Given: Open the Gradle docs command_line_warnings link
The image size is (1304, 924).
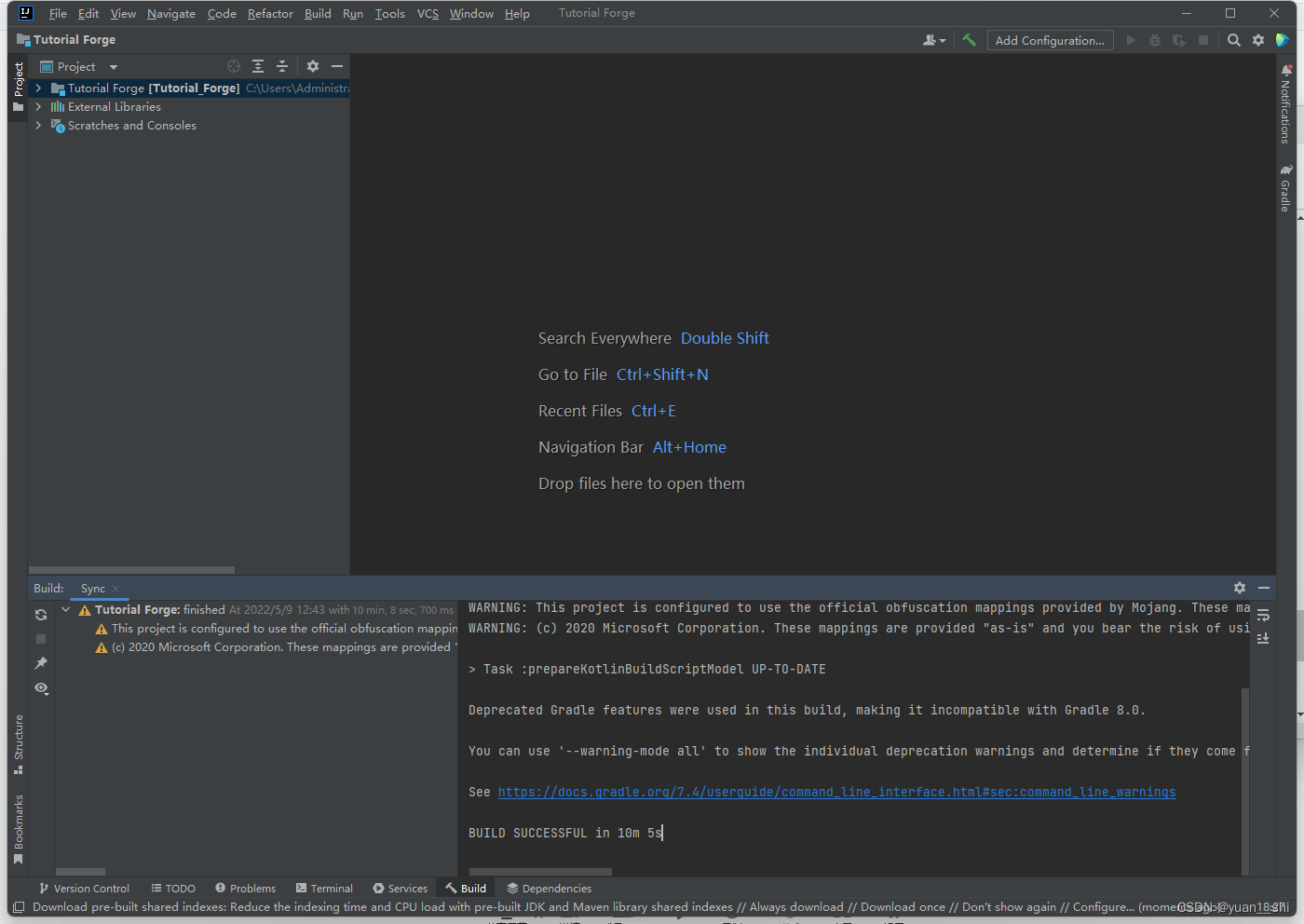Looking at the screenshot, I should (x=836, y=792).
